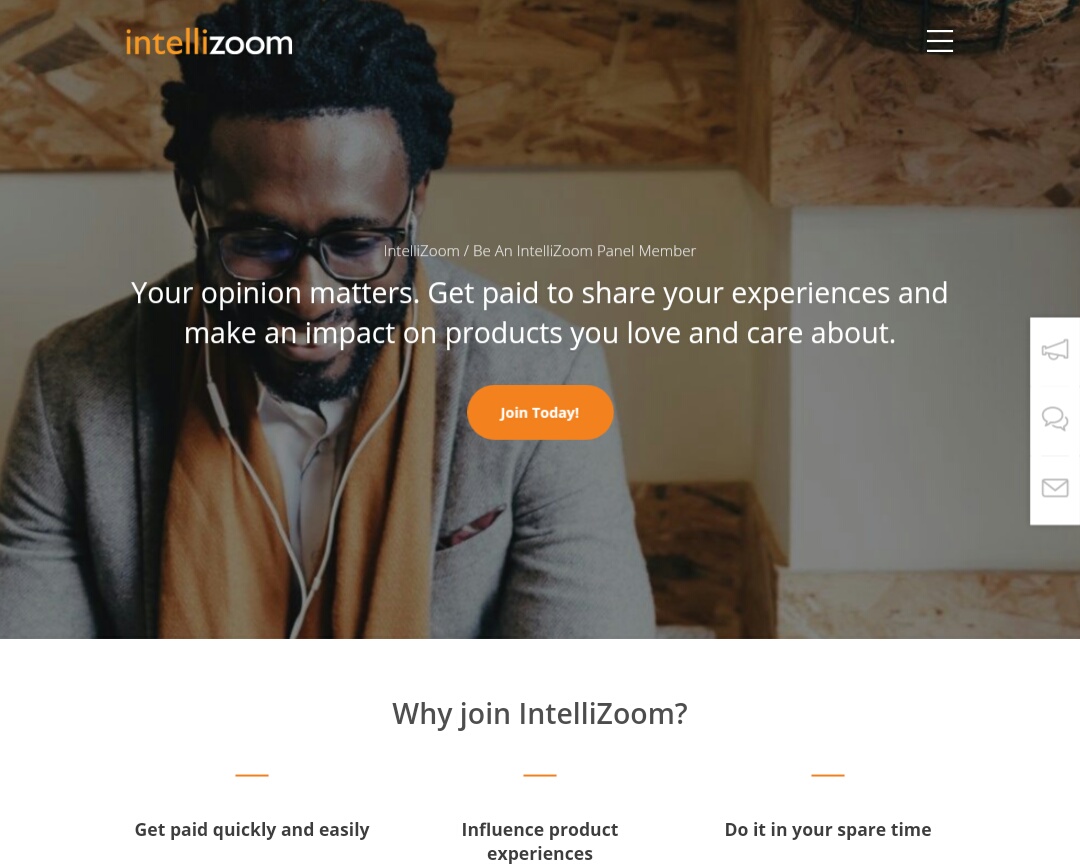Click the 'Why join IntelliZoom?' heading

[x=540, y=714]
